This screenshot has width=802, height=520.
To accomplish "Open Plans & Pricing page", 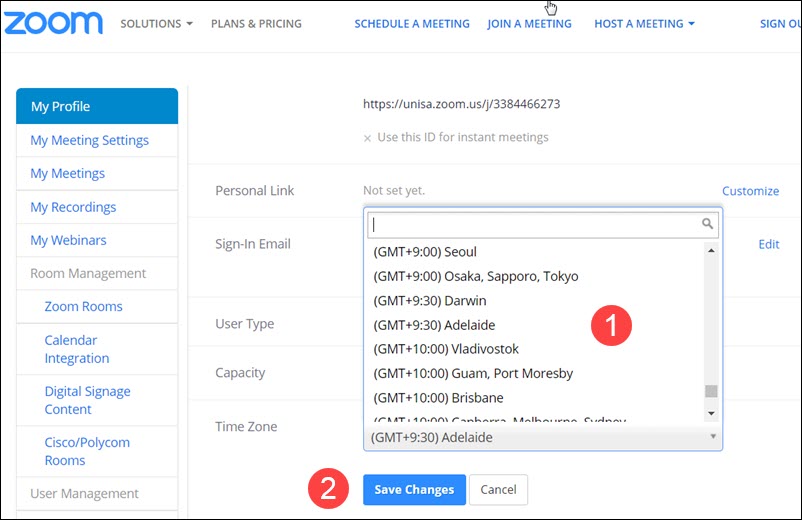I will [x=256, y=24].
